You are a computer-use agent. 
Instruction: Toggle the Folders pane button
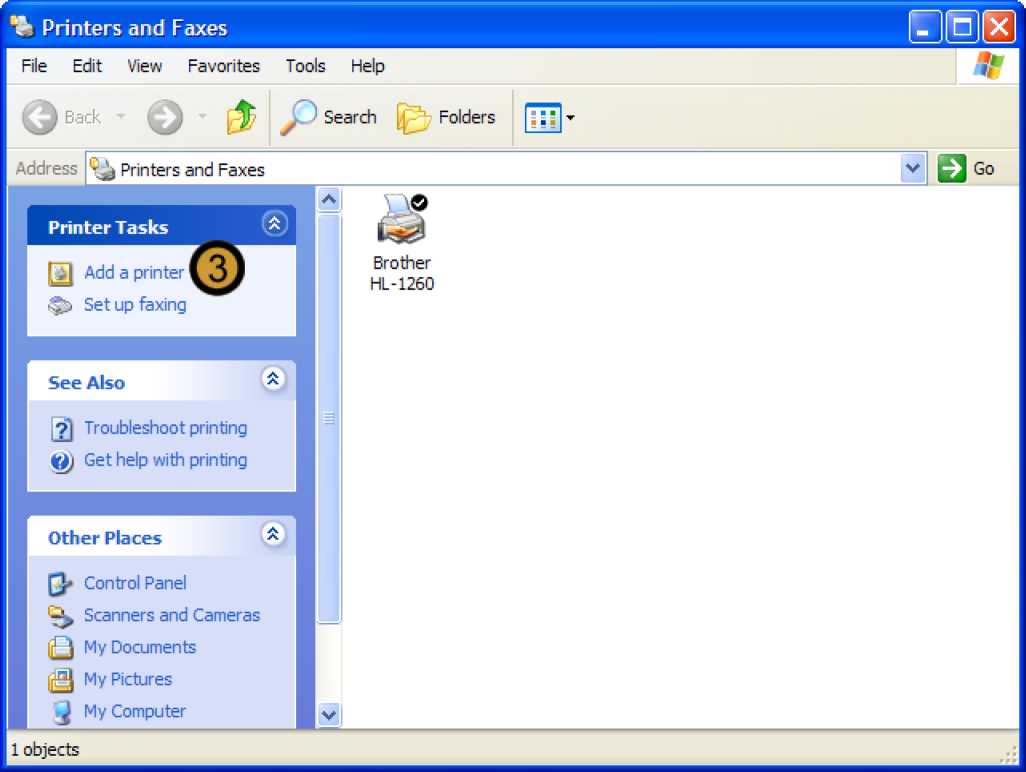pos(446,118)
